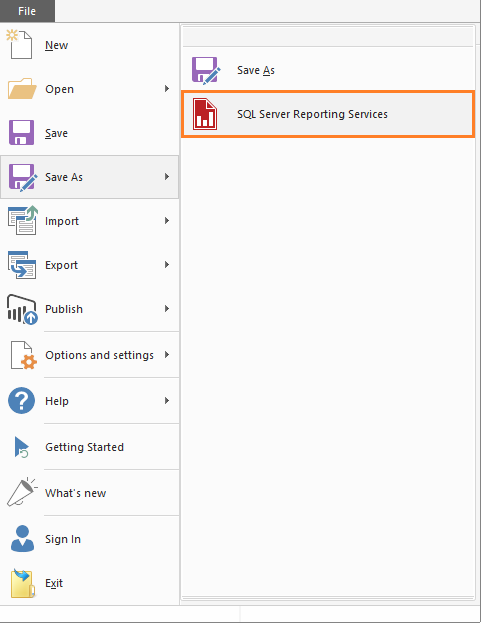Click the What's new megaphone icon
The width and height of the screenshot is (481, 623).
tap(22, 492)
